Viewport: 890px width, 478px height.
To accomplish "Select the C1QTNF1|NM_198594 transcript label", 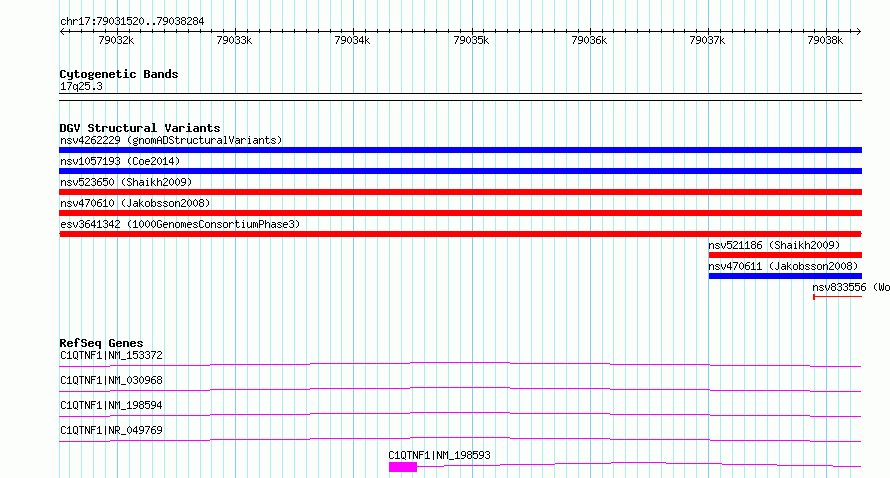I will [111, 405].
